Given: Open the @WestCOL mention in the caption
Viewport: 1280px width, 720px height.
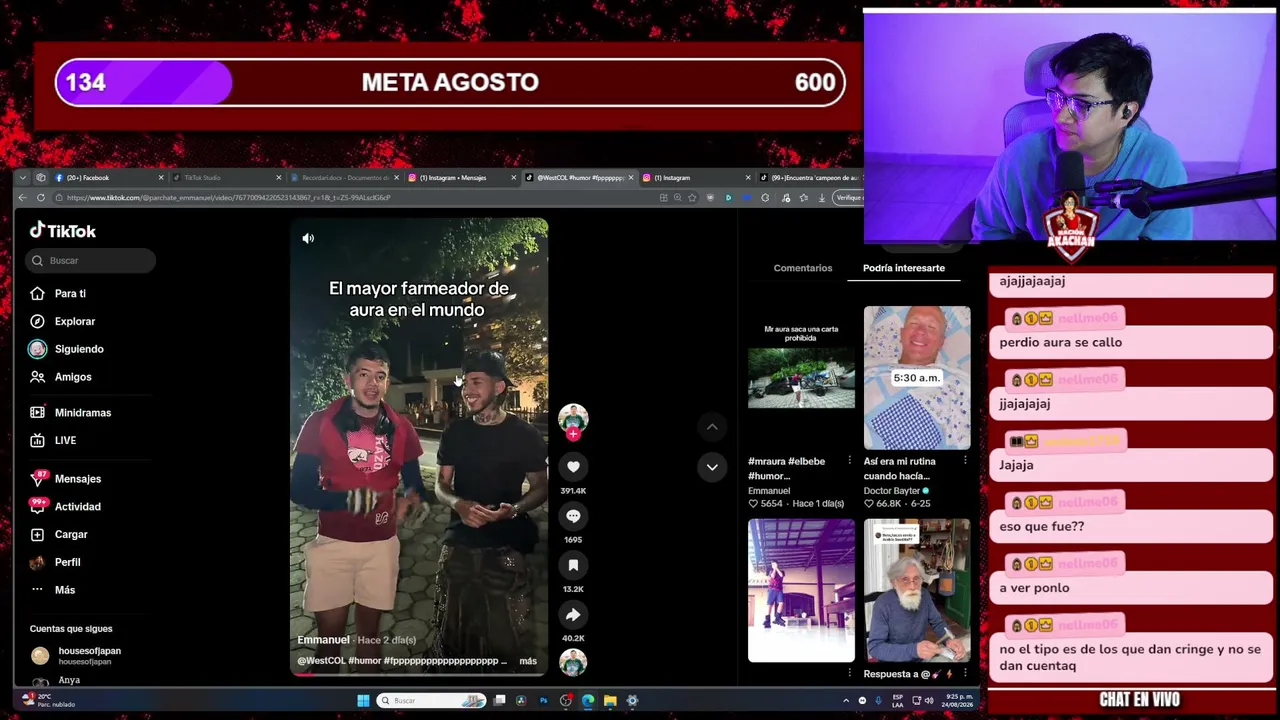Looking at the screenshot, I should (x=321, y=661).
